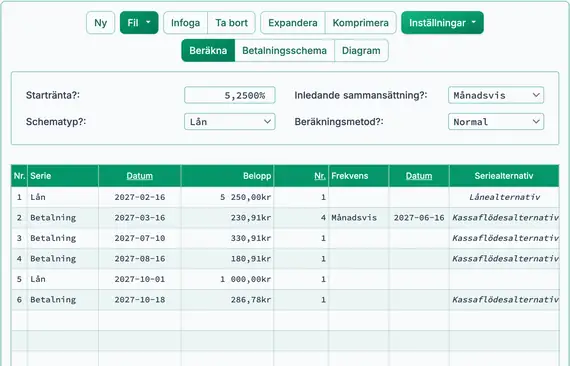Switch to the Beräkna tab

tap(208, 51)
